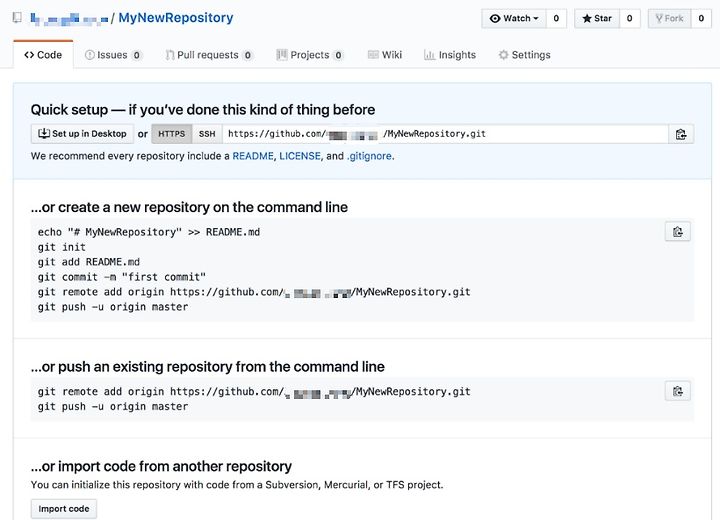The width and height of the screenshot is (720, 520).
Task: Open the watchers count
Action: (556, 18)
